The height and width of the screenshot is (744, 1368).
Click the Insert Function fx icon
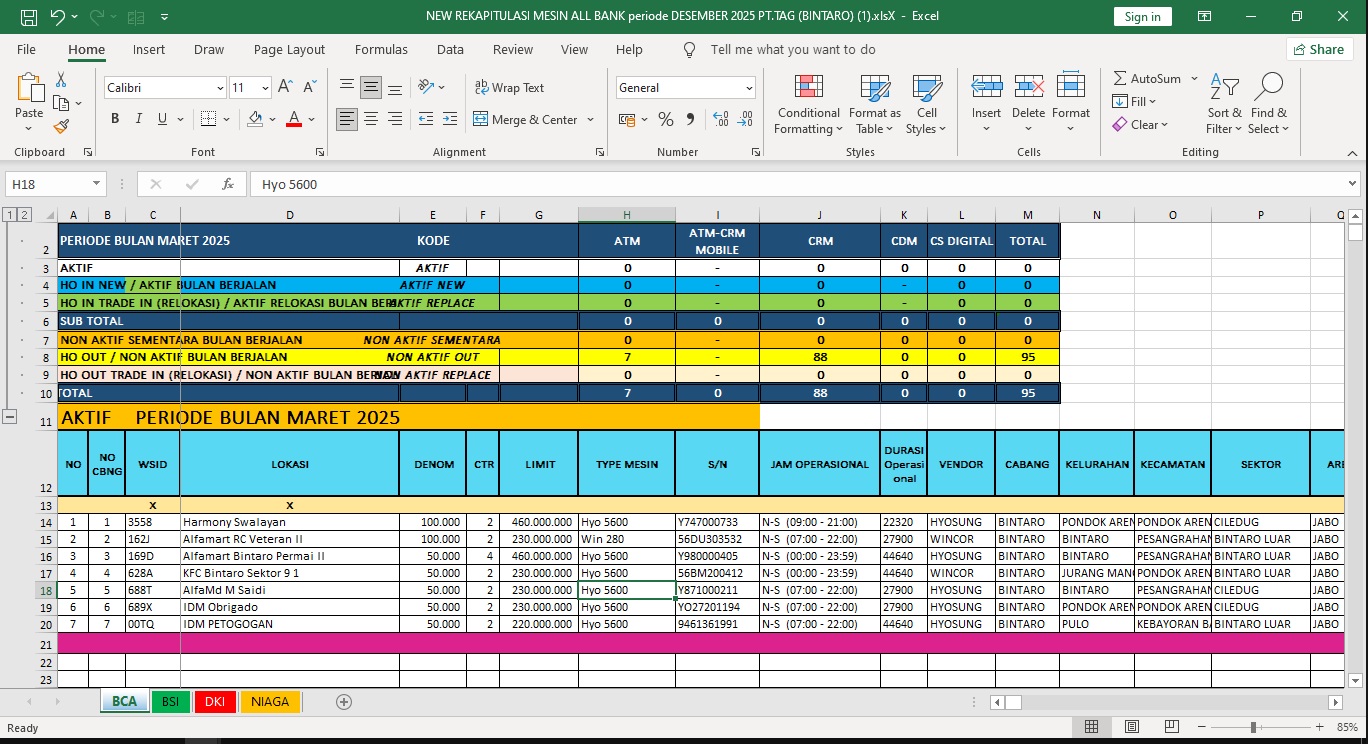click(228, 184)
